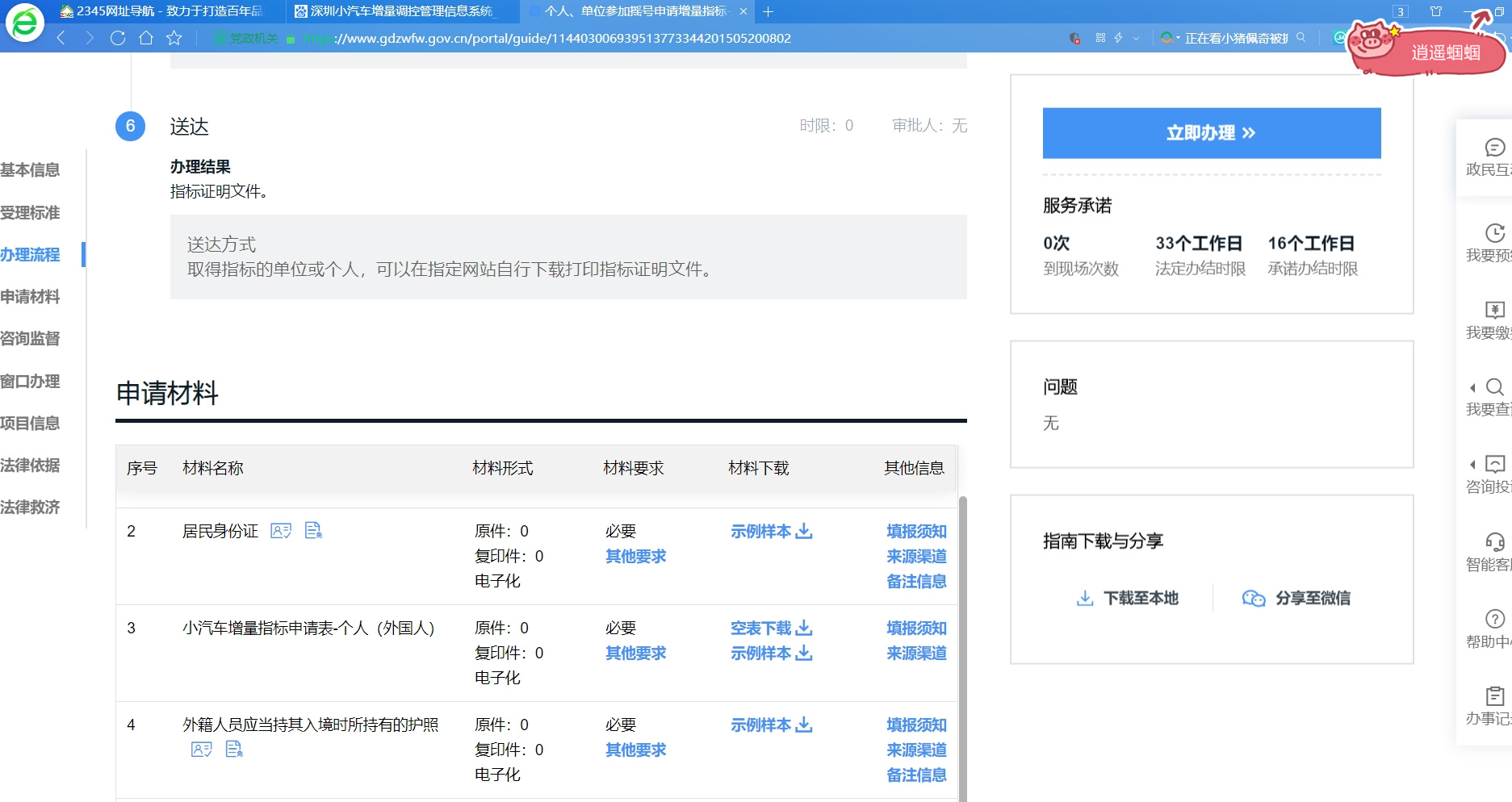The height and width of the screenshot is (802, 1512).
Task: Jump to 咨询监督 section
Action: coord(30,339)
